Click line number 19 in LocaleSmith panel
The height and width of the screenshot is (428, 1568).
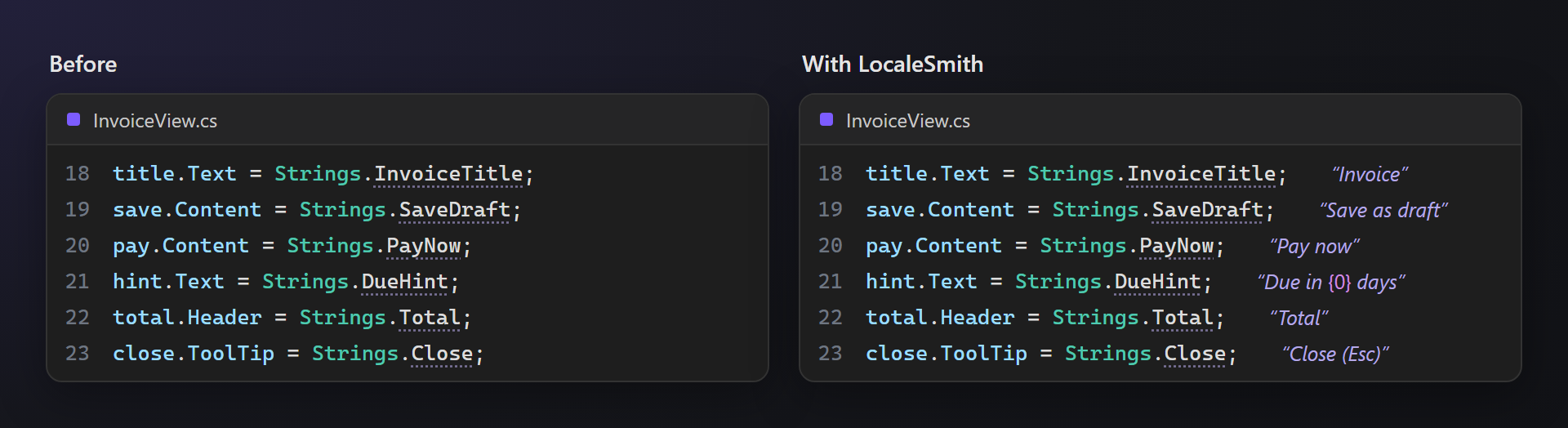pos(831,210)
